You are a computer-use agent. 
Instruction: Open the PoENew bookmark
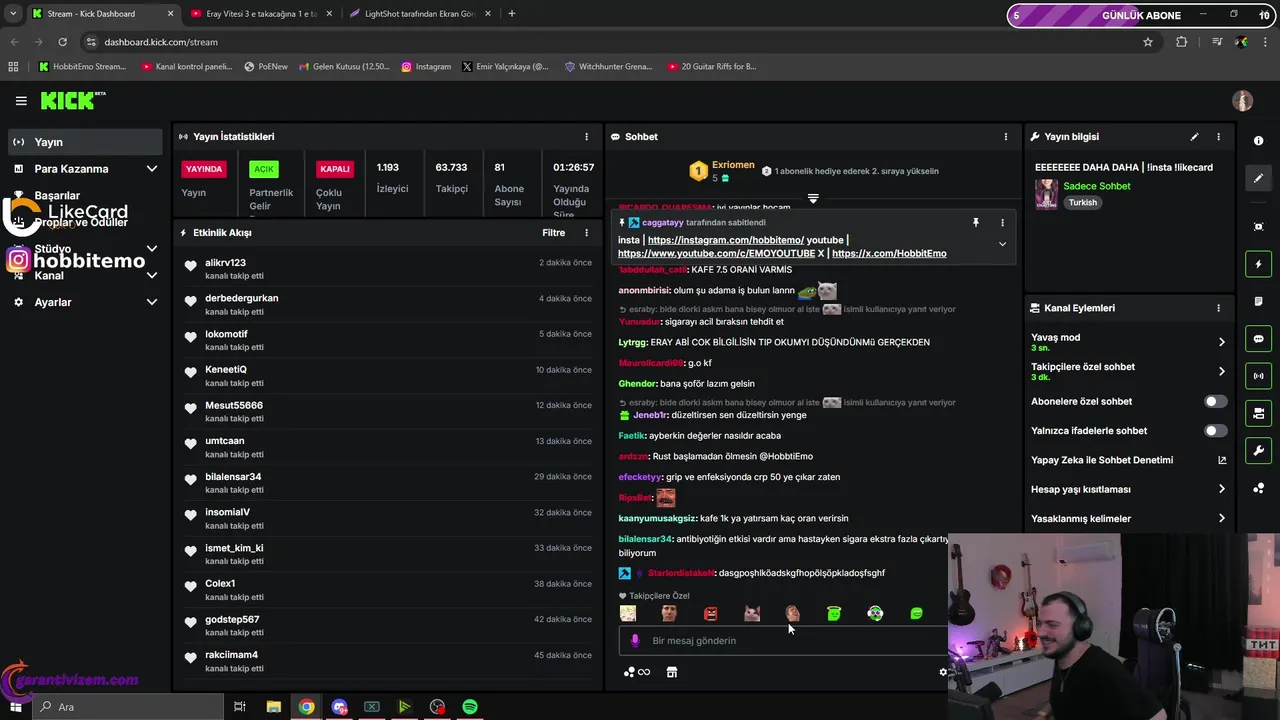pyautogui.click(x=266, y=67)
